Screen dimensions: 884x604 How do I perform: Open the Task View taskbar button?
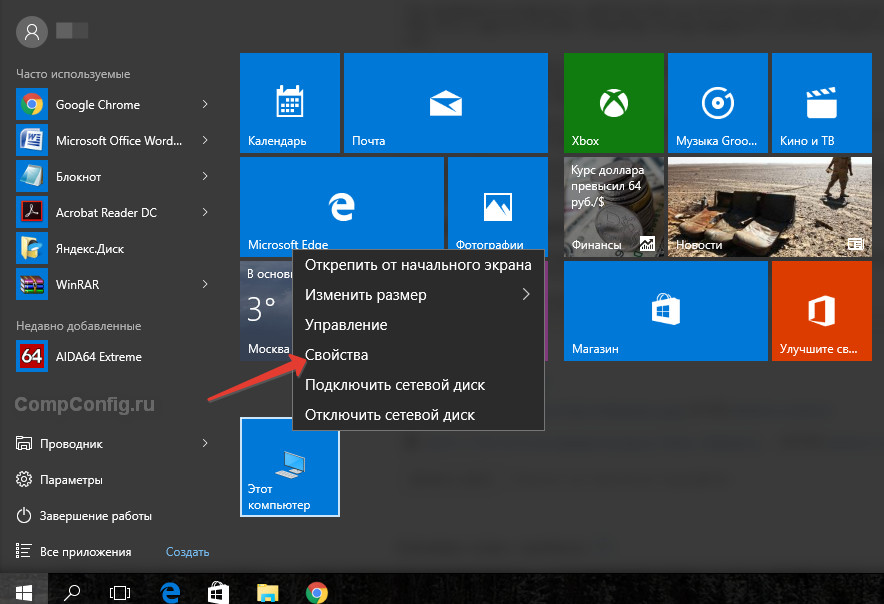pos(119,592)
